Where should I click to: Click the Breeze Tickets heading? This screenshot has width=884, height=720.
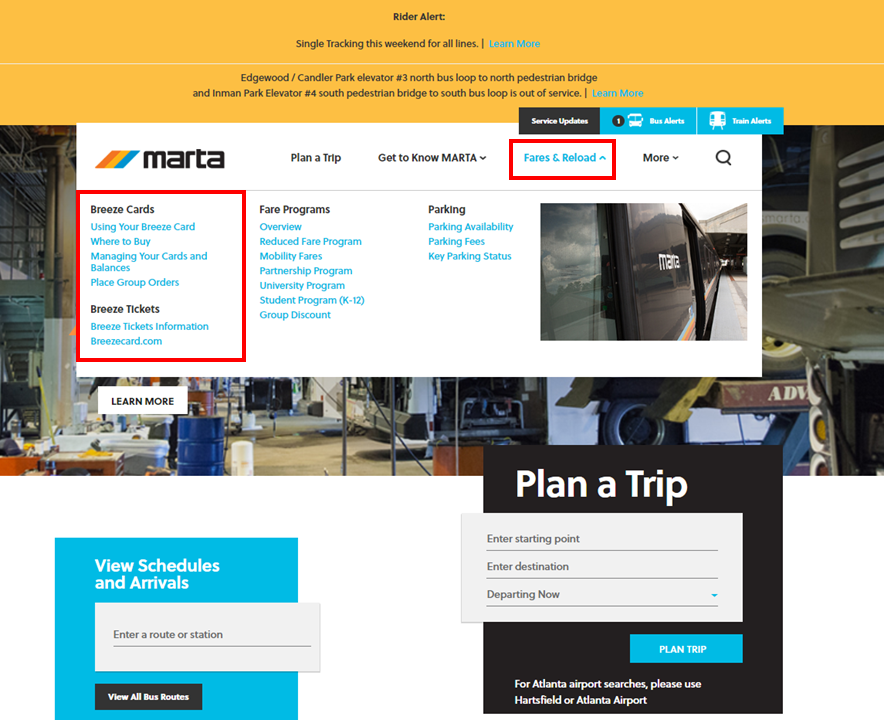125,309
